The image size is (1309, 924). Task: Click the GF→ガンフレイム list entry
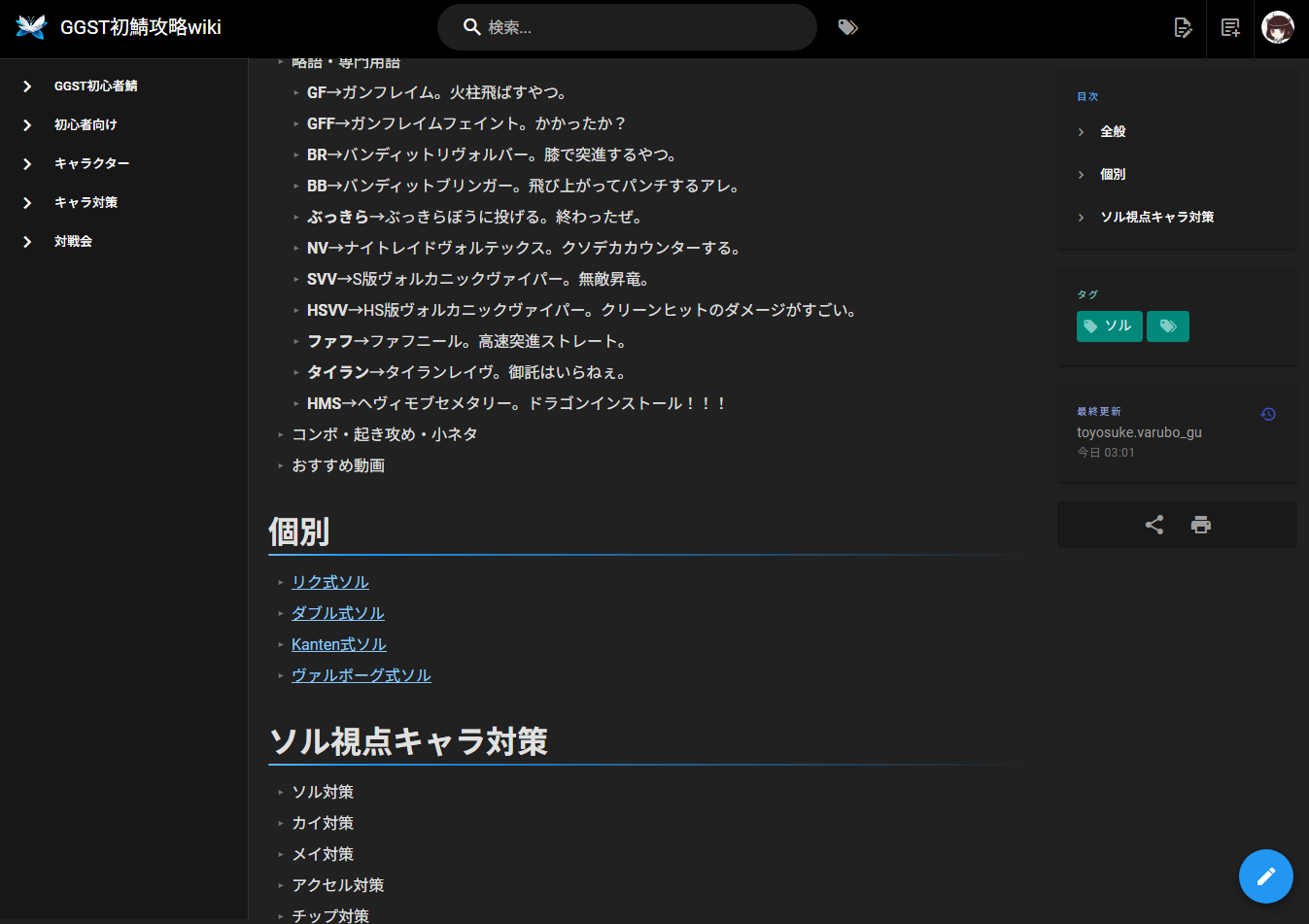(436, 93)
